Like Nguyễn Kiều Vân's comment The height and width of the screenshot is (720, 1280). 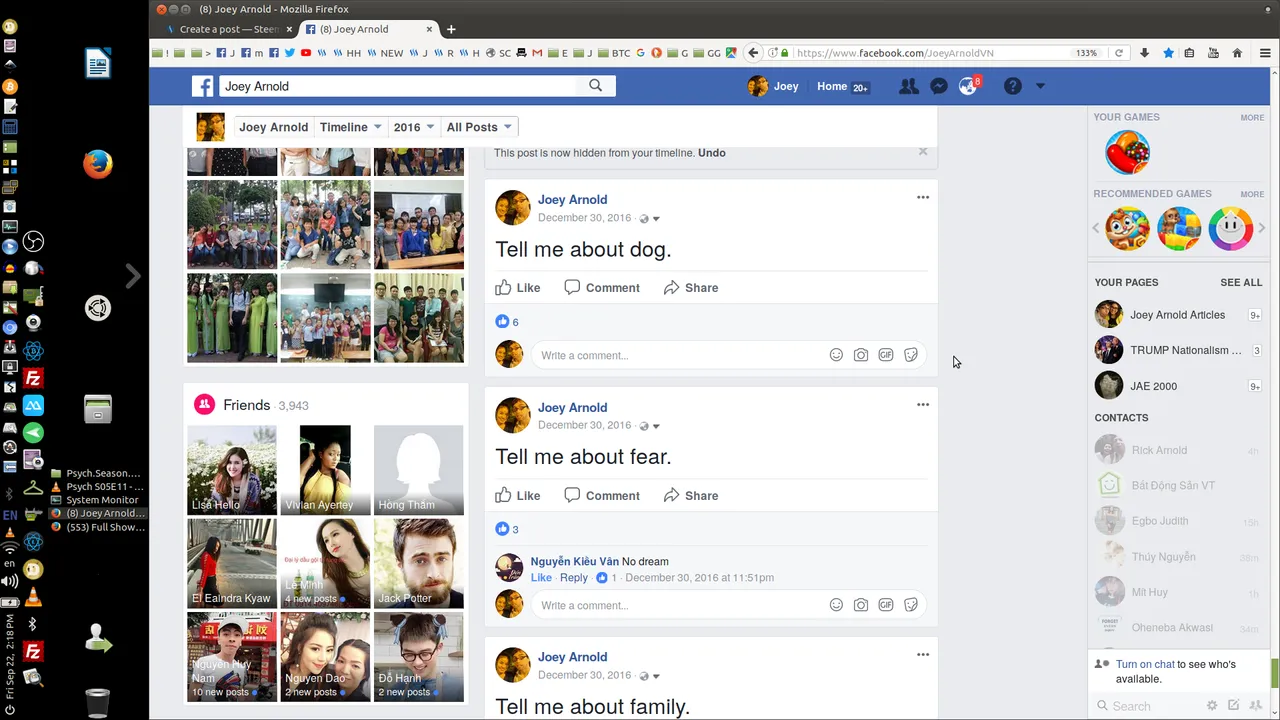tap(541, 578)
